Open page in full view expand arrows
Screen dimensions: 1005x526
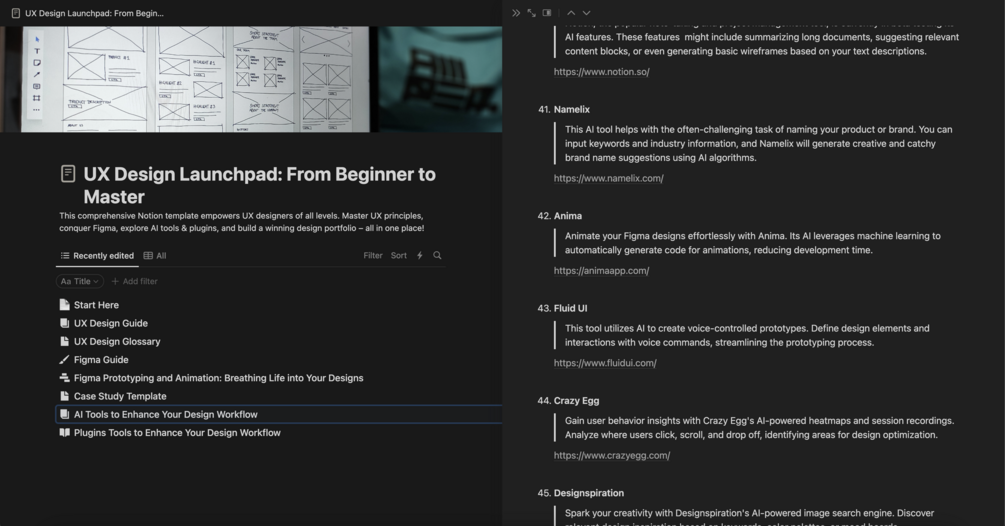[x=531, y=13]
